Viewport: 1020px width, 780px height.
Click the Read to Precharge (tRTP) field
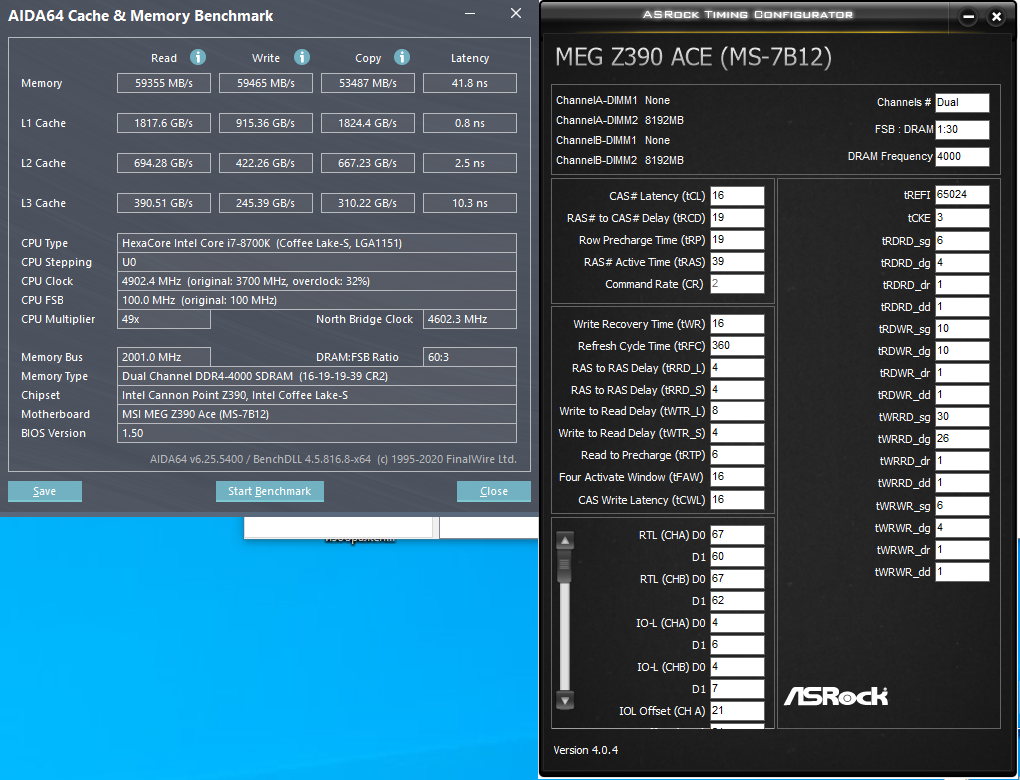[737, 455]
